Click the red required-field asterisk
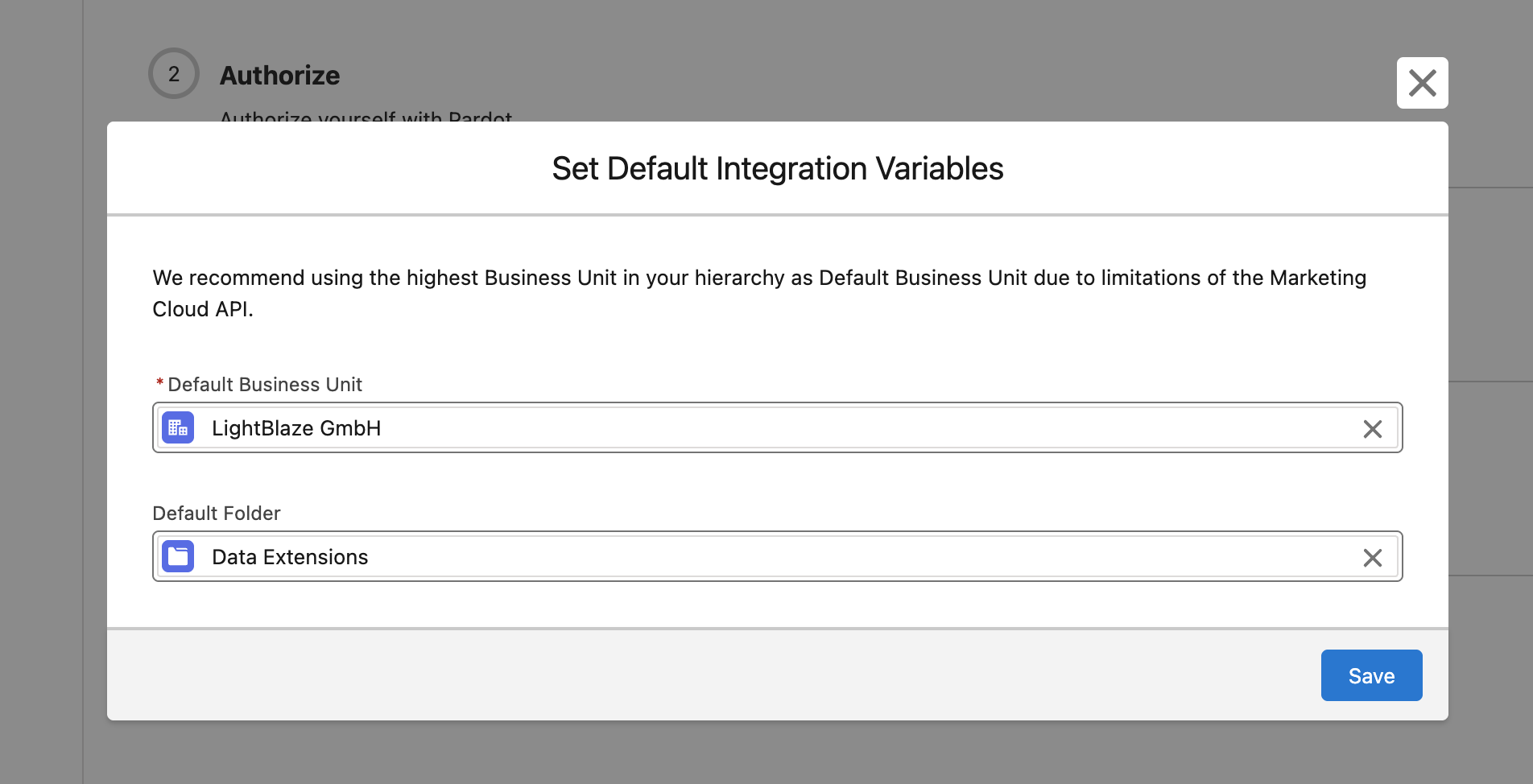 (x=159, y=384)
